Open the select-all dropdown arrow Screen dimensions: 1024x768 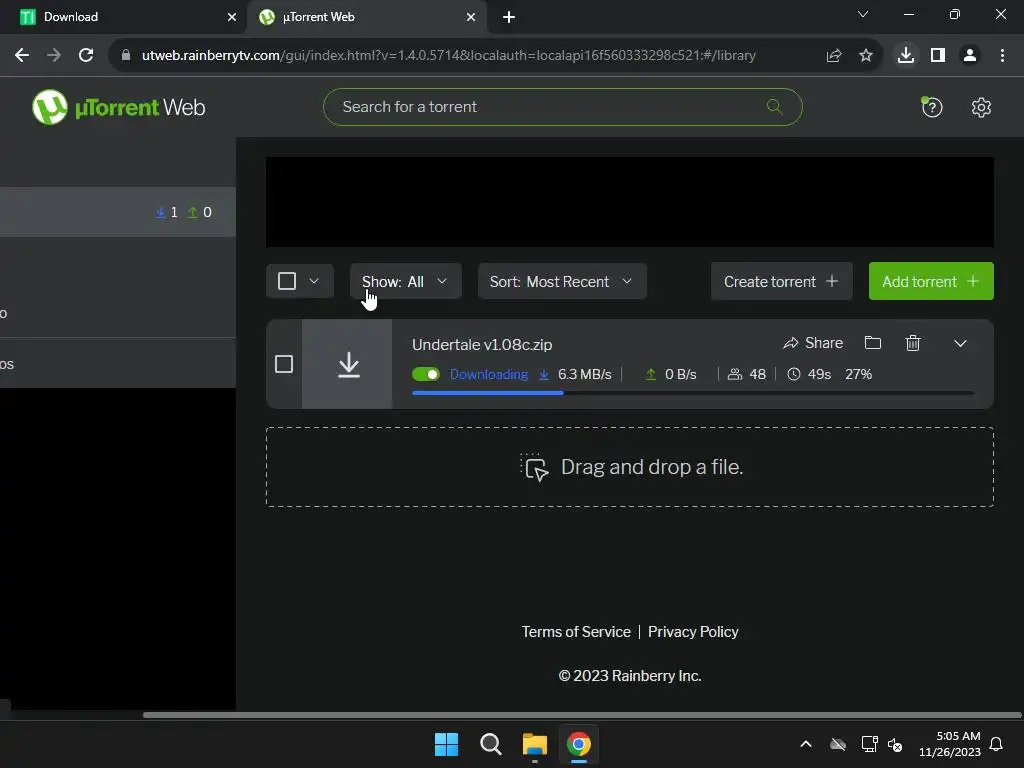[314, 281]
